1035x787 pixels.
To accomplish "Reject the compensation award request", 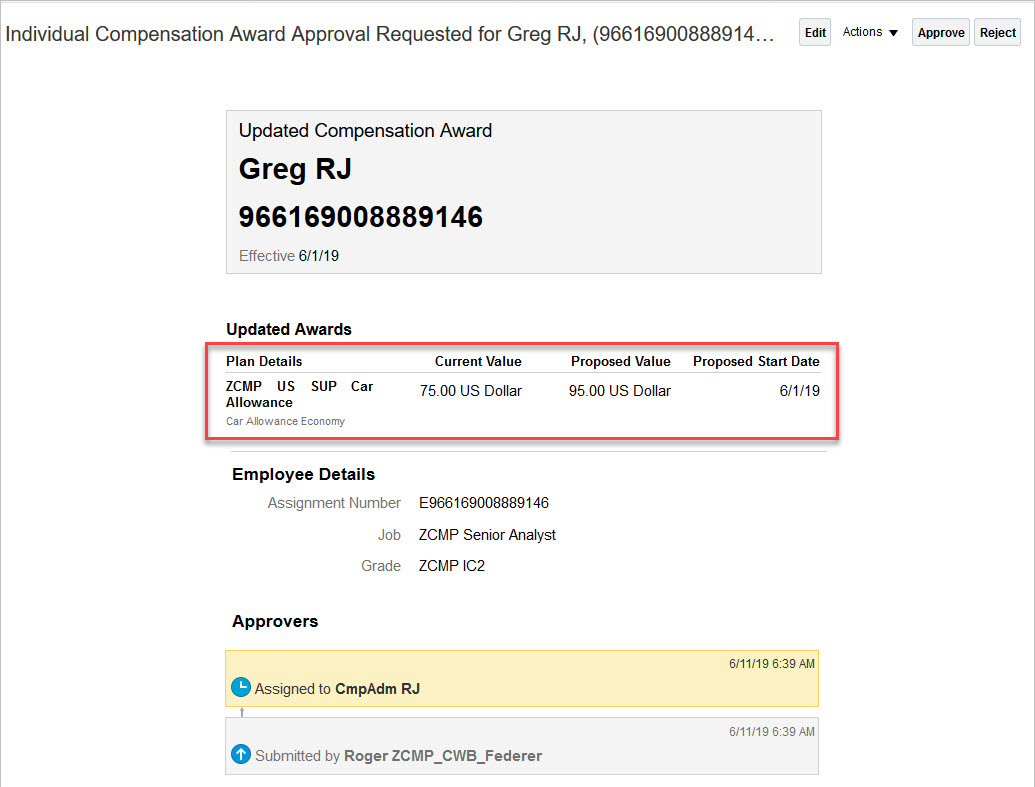I will (x=997, y=33).
